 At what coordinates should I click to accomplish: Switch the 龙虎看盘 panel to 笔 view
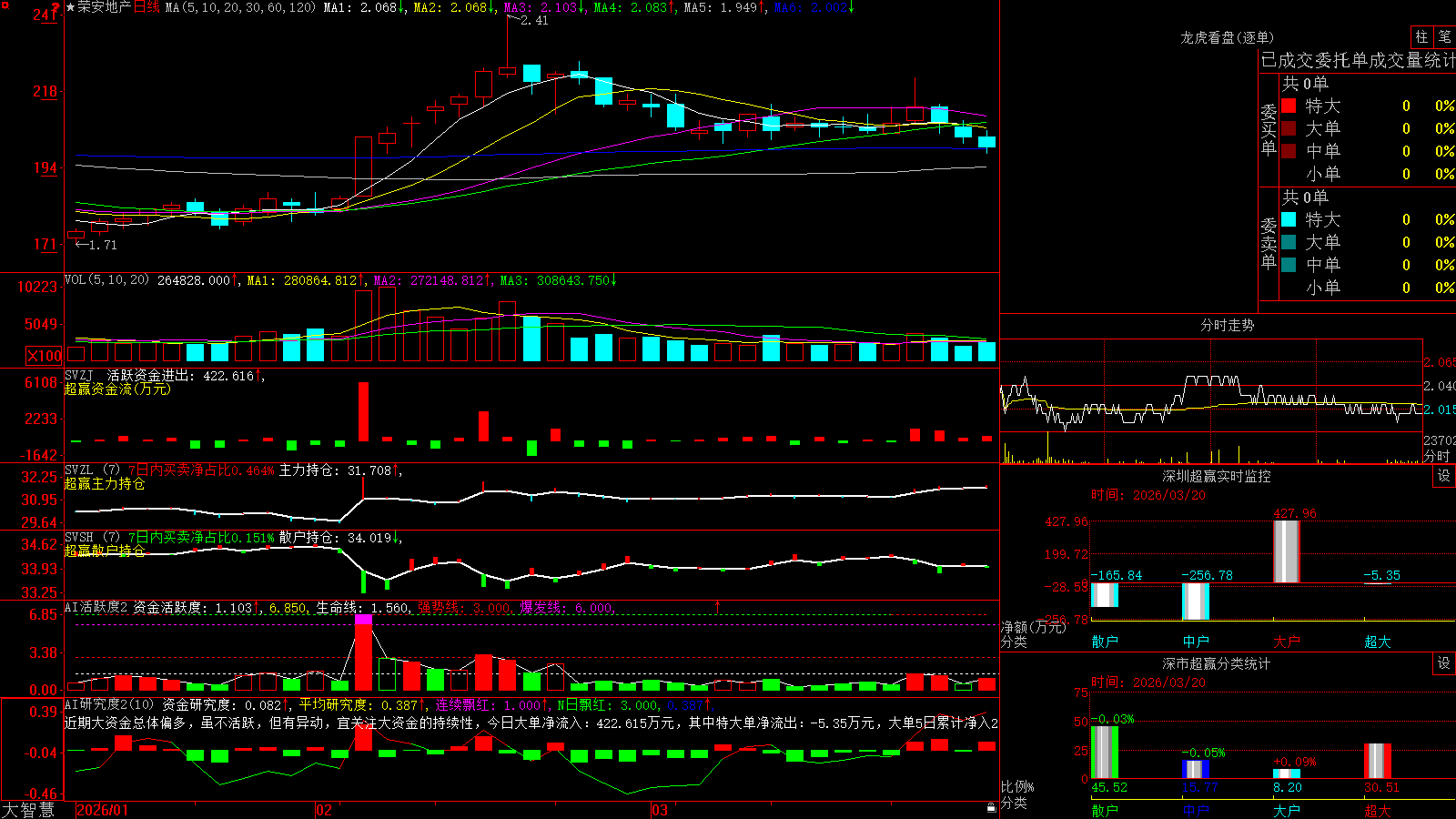pyautogui.click(x=1445, y=36)
